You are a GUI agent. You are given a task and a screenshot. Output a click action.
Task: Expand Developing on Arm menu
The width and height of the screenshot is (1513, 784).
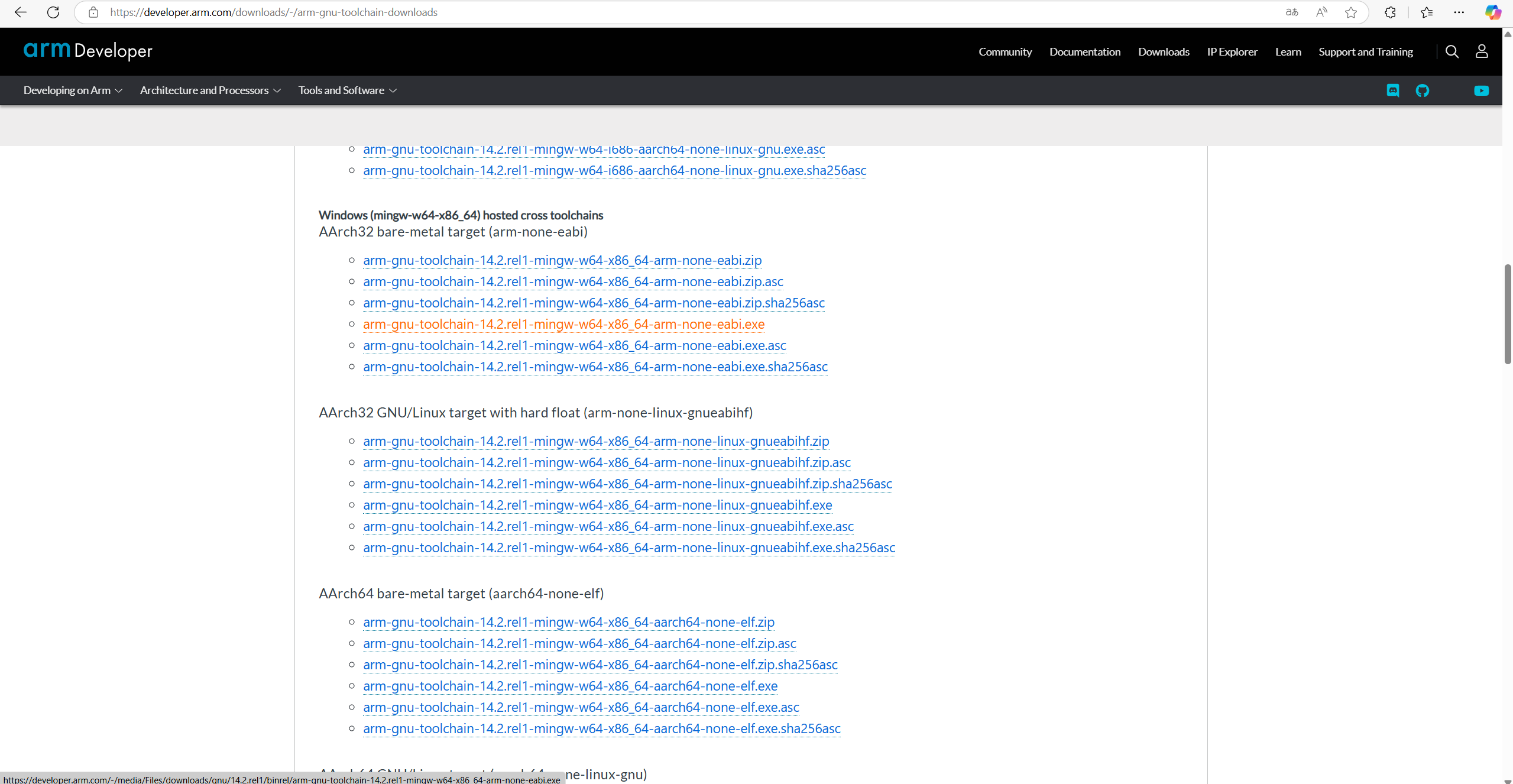click(73, 90)
